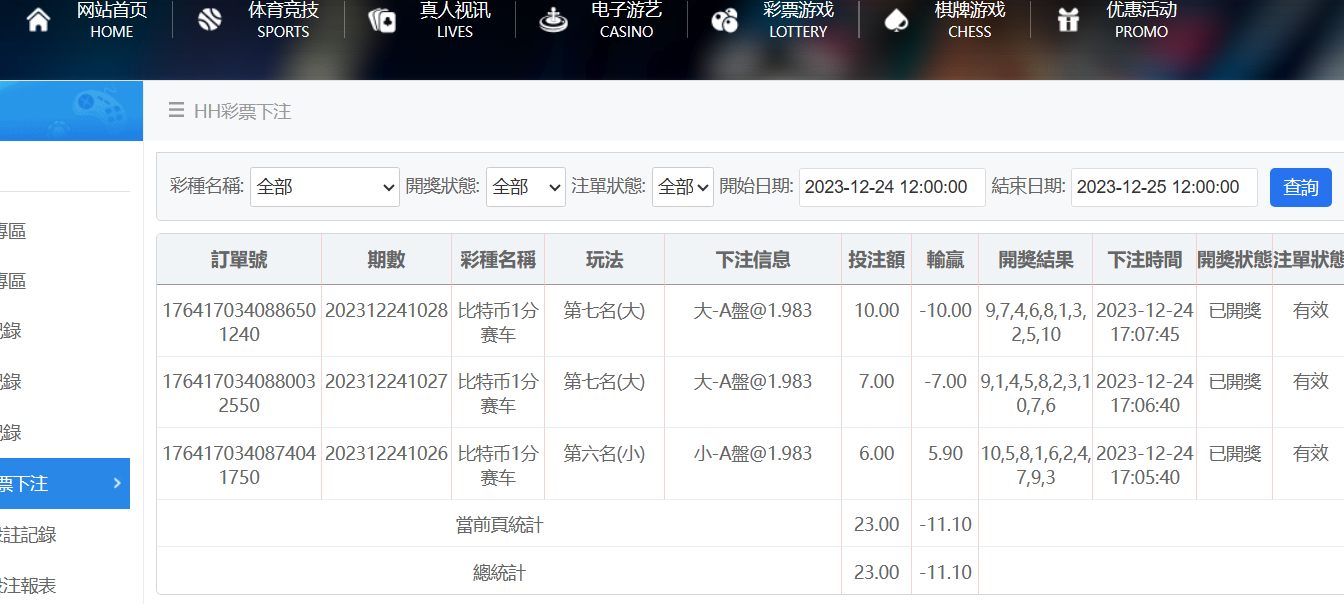Click the 結束日期 date input field
The width and height of the screenshot is (1344, 604).
pos(1163,187)
